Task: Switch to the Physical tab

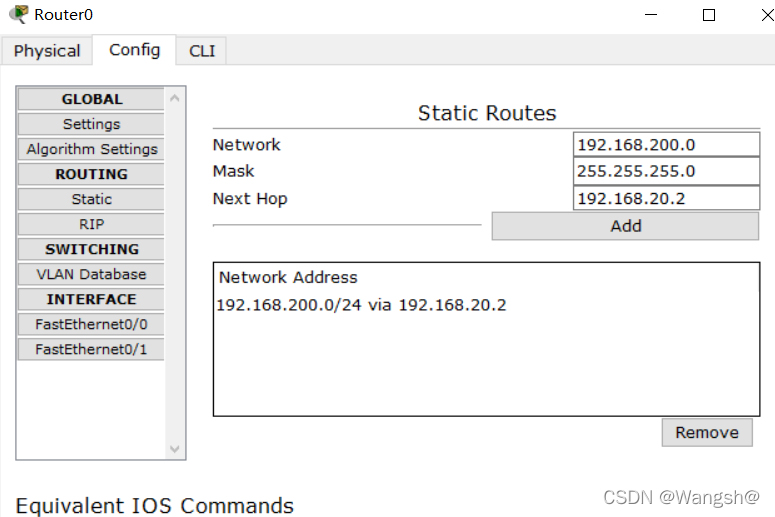Action: point(47,51)
